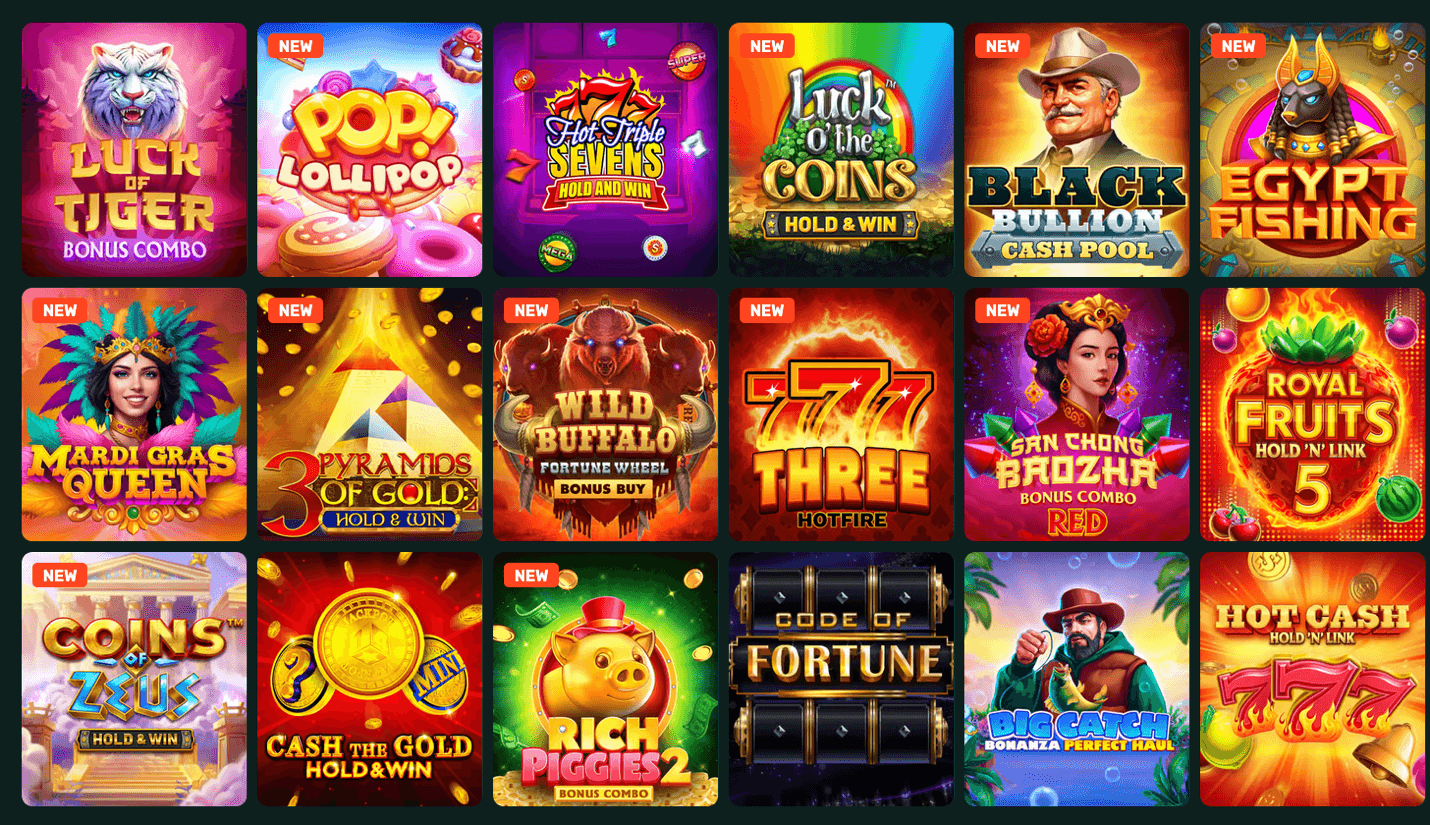The width and height of the screenshot is (1430, 825).
Task: Click the NEW badge on Egypt Fishing
Action: [x=1238, y=46]
